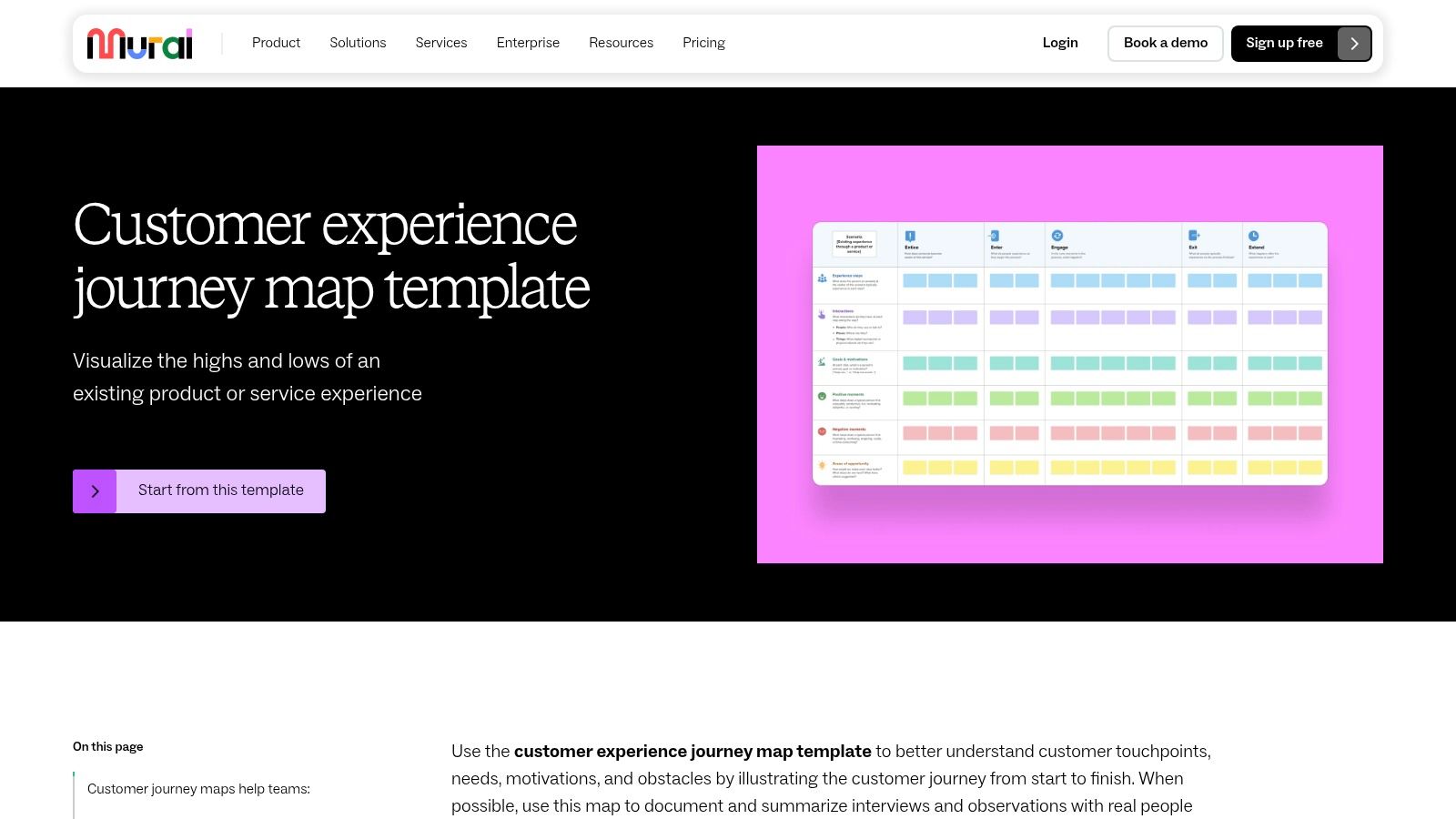
Task: Select the Areas of opportunity sun icon
Action: [821, 465]
